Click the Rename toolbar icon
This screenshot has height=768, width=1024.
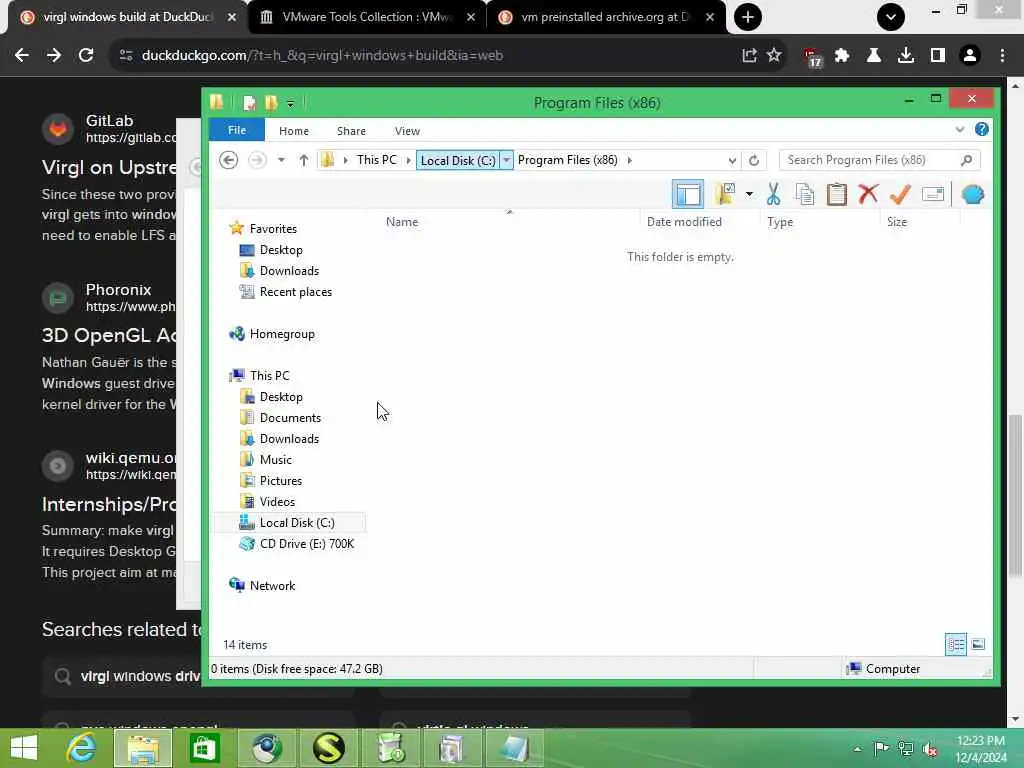click(x=933, y=194)
